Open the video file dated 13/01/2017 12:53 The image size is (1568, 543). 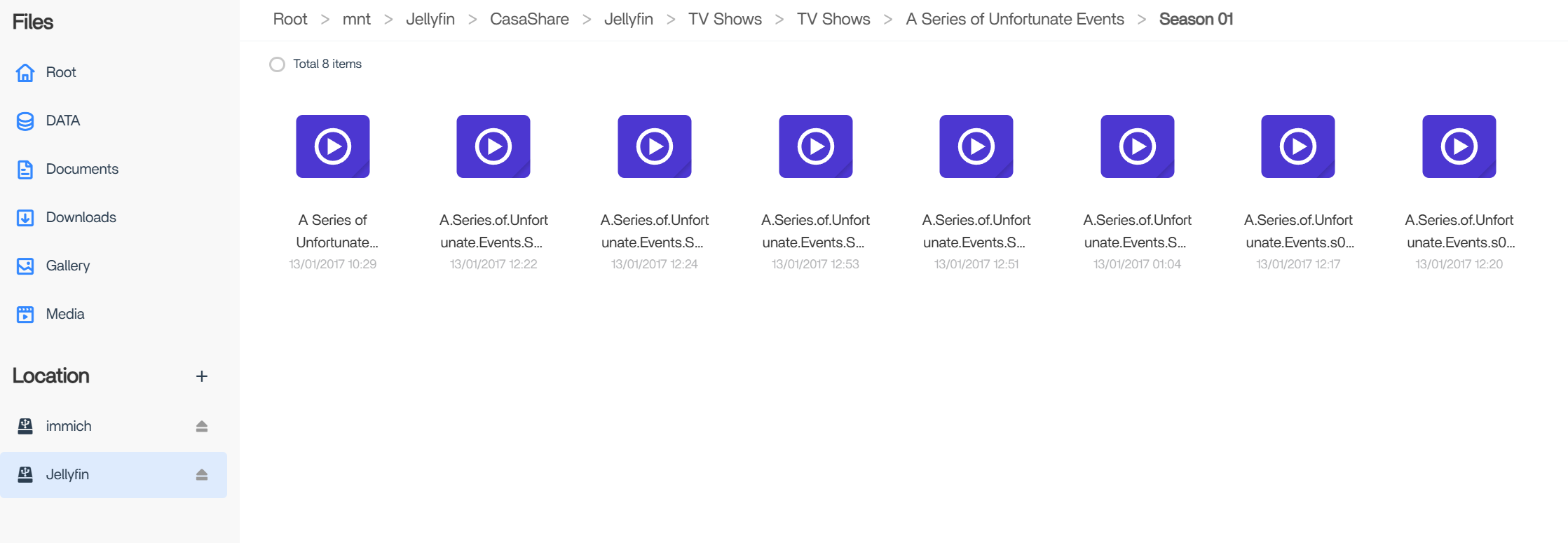pyautogui.click(x=816, y=146)
